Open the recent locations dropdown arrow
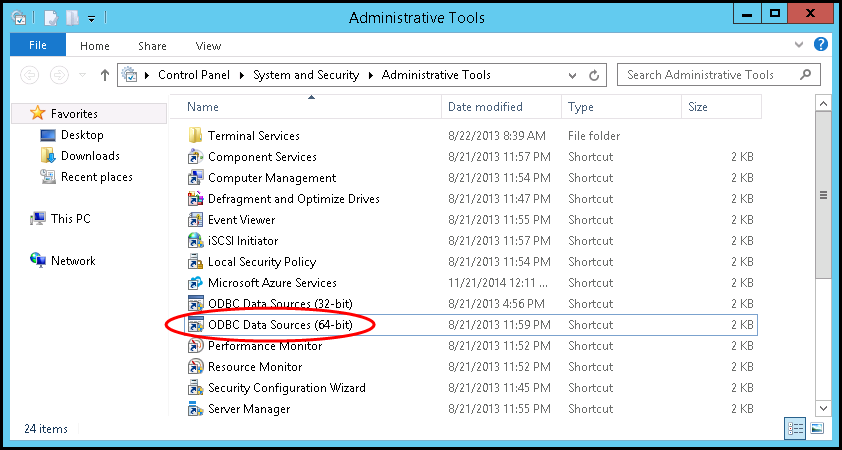The height and width of the screenshot is (450, 842). (x=82, y=75)
